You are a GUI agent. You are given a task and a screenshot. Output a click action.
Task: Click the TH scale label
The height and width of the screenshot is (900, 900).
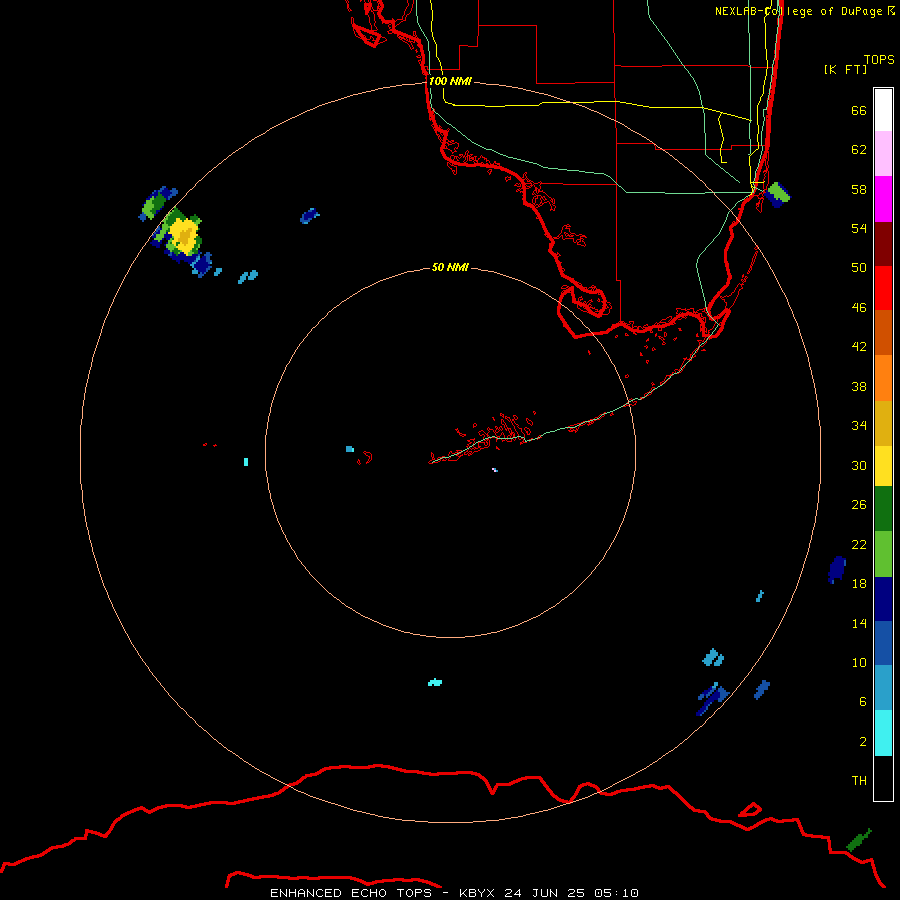pos(859,780)
